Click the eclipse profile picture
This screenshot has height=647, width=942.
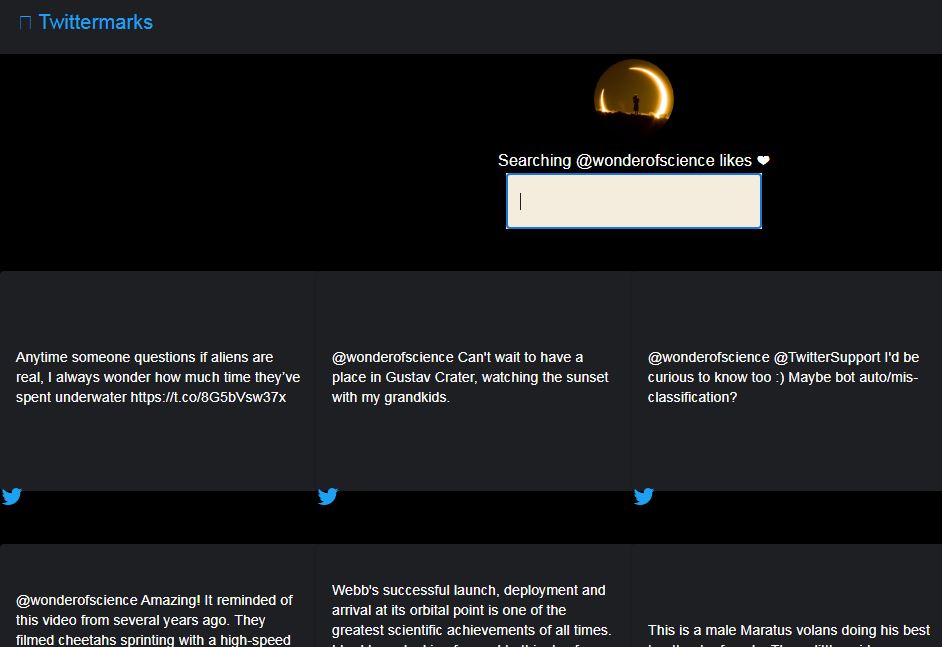(634, 97)
